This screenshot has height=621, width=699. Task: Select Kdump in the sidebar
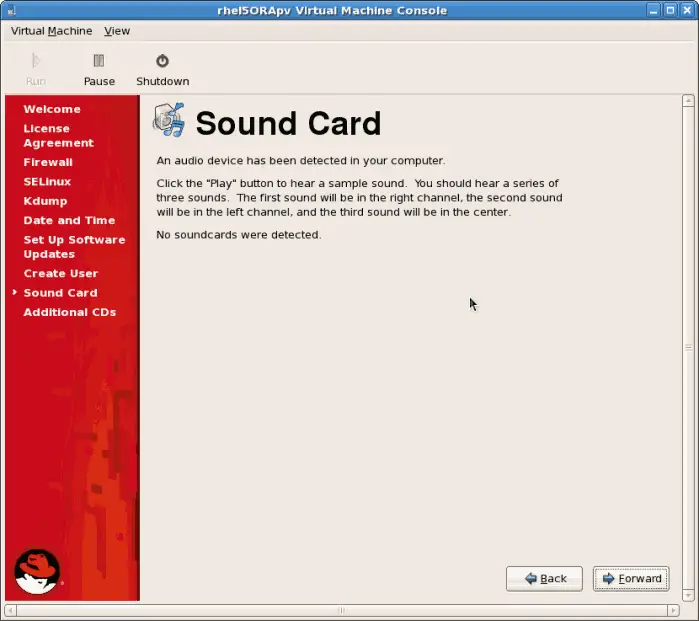(x=45, y=201)
